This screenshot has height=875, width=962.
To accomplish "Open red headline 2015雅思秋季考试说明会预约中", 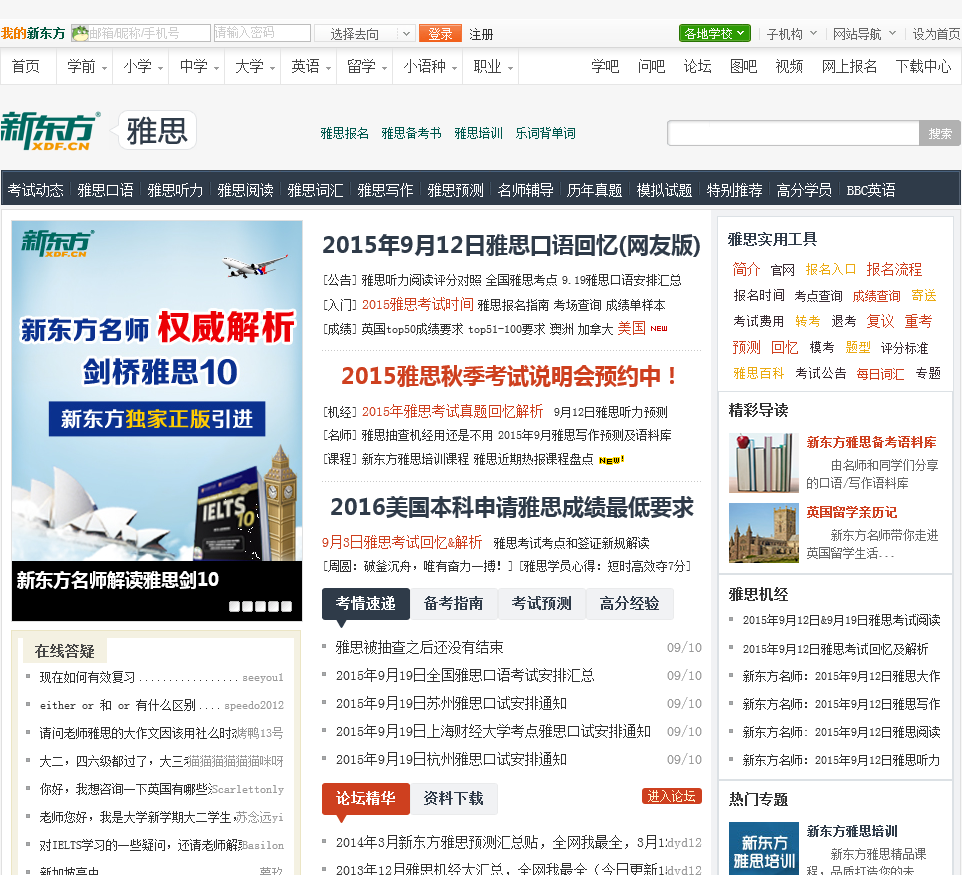I will (509, 376).
